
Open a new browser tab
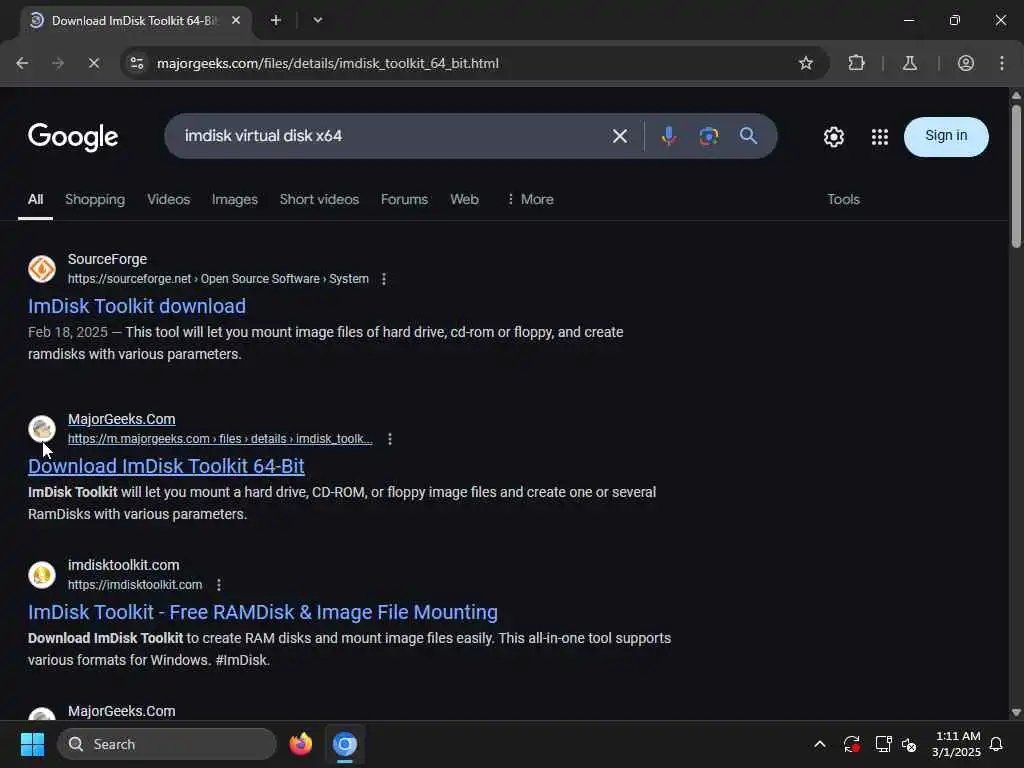click(276, 20)
